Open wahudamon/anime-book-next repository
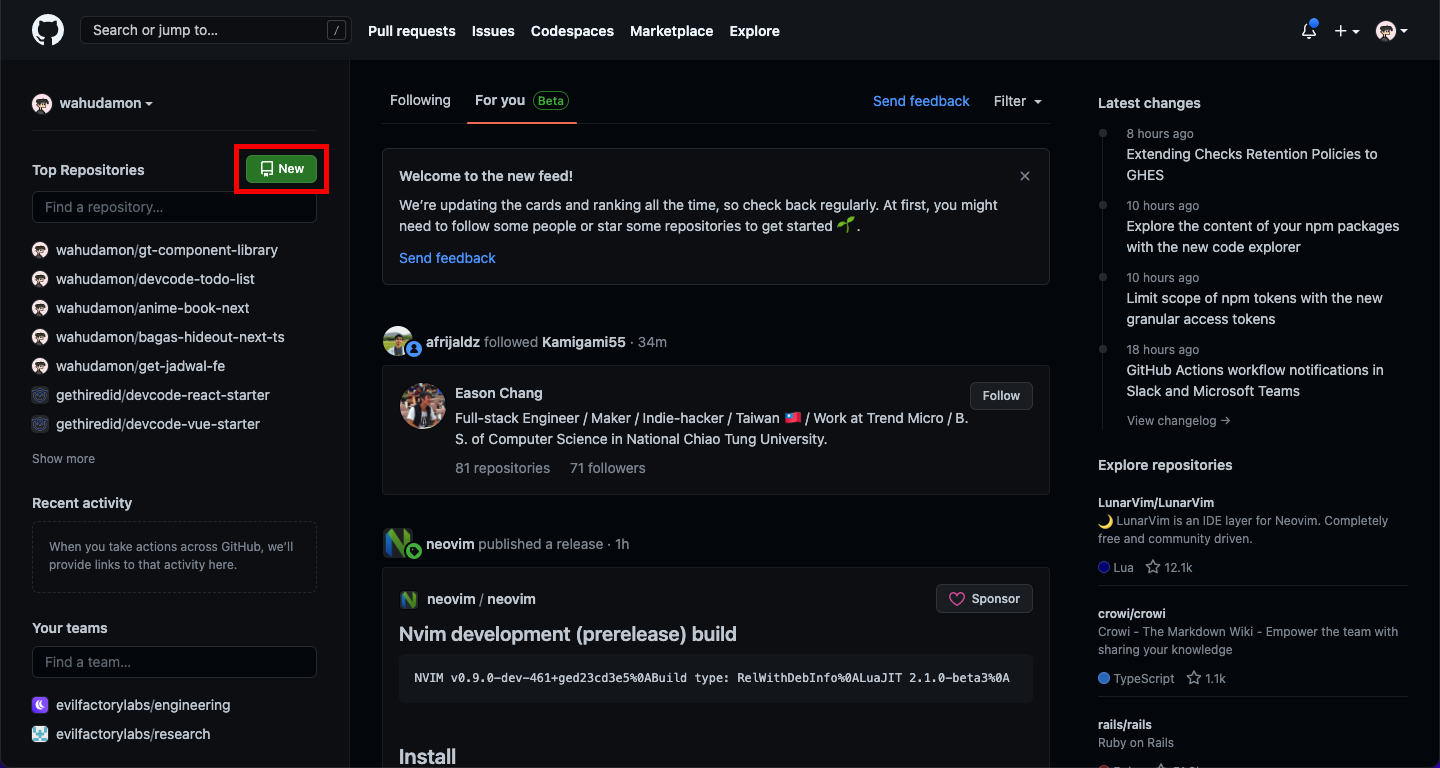This screenshot has height=768, width=1440. pyautogui.click(x=153, y=308)
